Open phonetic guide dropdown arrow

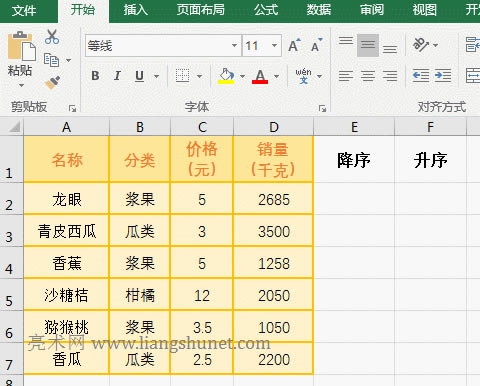pyautogui.click(x=319, y=76)
